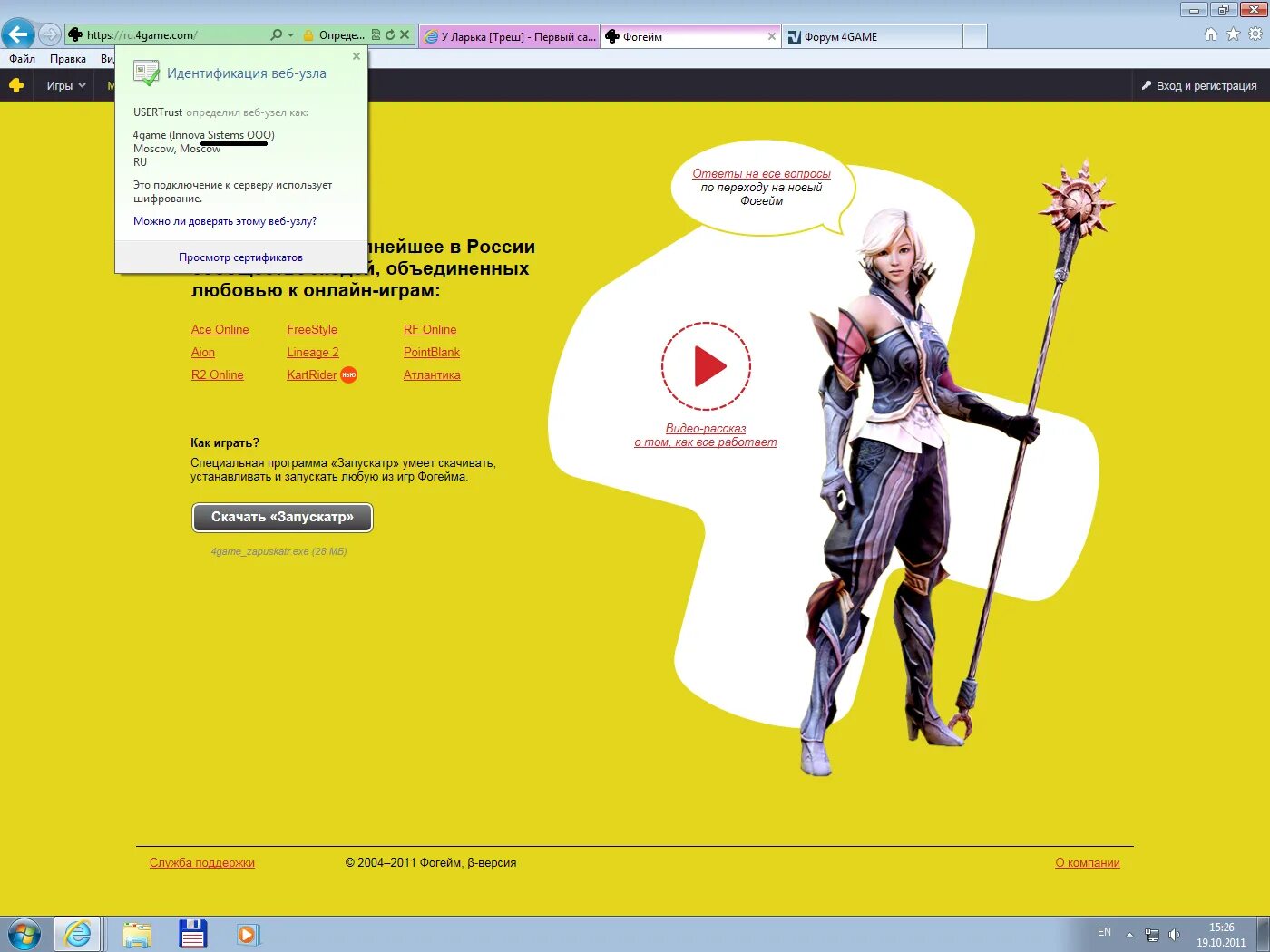Open the 'Атлантика' game link

tap(432, 375)
